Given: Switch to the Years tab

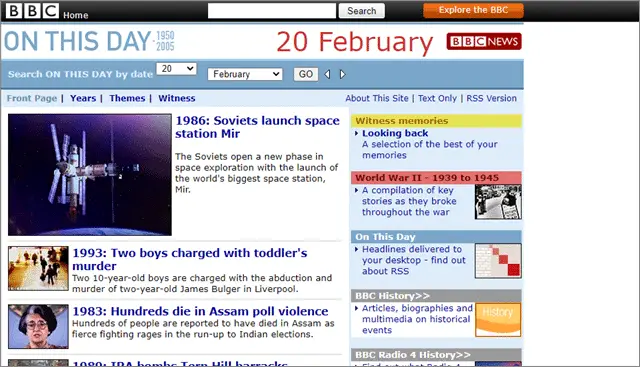Looking at the screenshot, I should click(x=83, y=98).
